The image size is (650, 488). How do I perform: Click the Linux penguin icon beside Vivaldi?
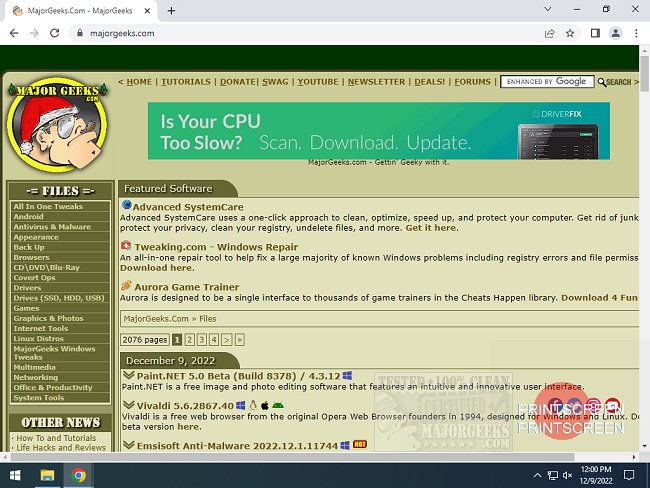click(x=253, y=405)
